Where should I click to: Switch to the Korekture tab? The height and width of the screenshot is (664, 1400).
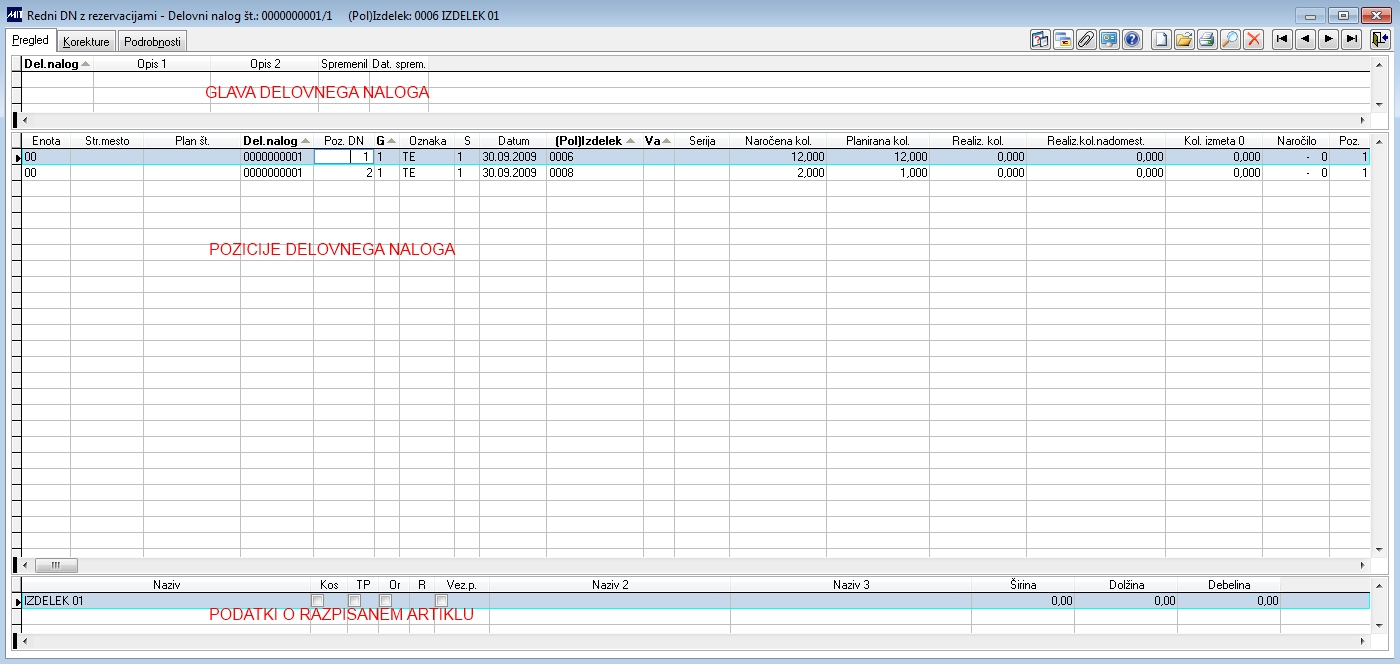pyautogui.click(x=86, y=42)
